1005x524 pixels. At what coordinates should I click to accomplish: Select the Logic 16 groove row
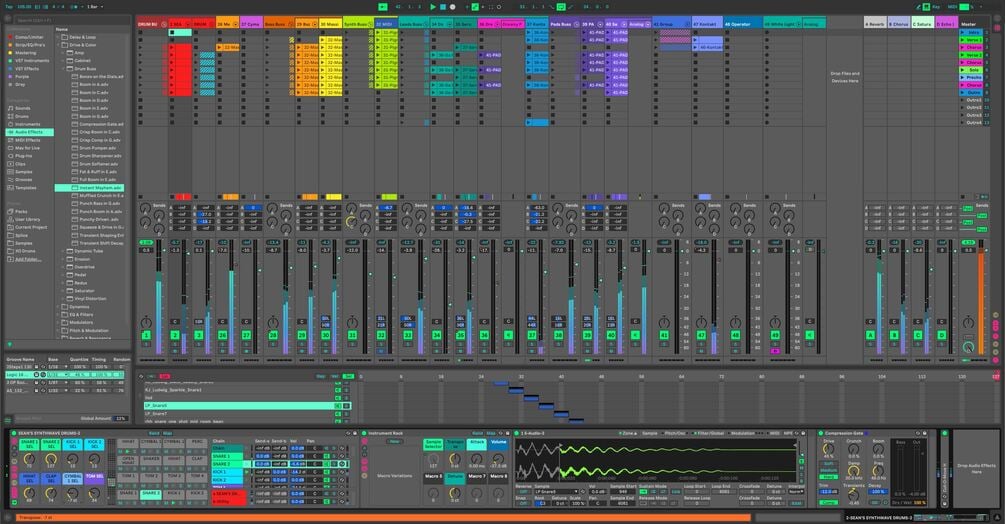[x=65, y=375]
